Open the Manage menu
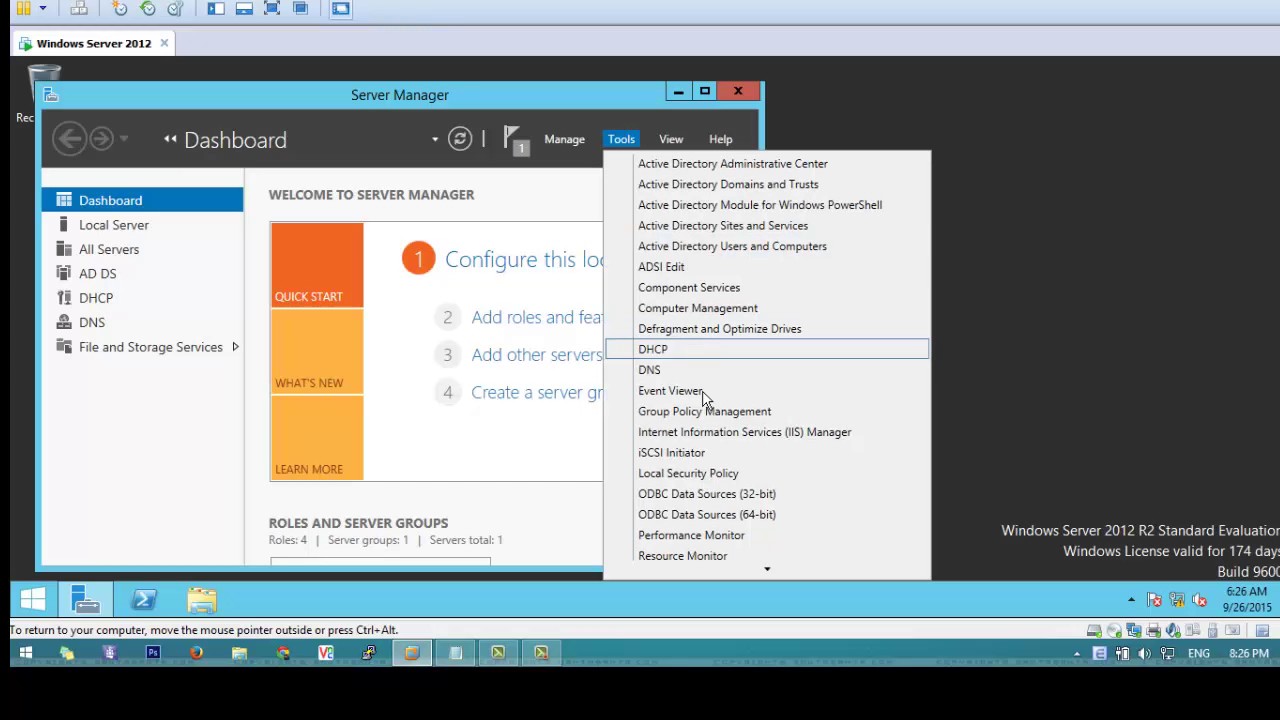This screenshot has height=720, width=1280. [564, 139]
